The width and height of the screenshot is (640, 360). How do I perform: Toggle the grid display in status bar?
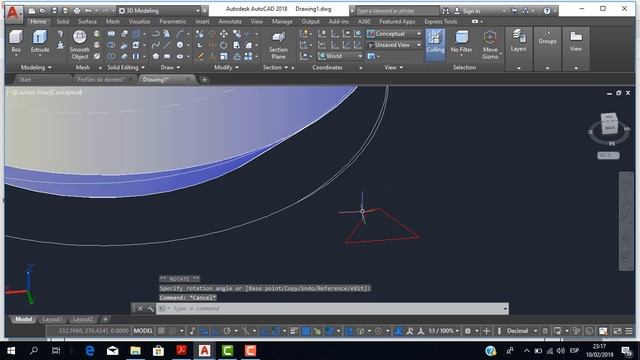[162, 331]
